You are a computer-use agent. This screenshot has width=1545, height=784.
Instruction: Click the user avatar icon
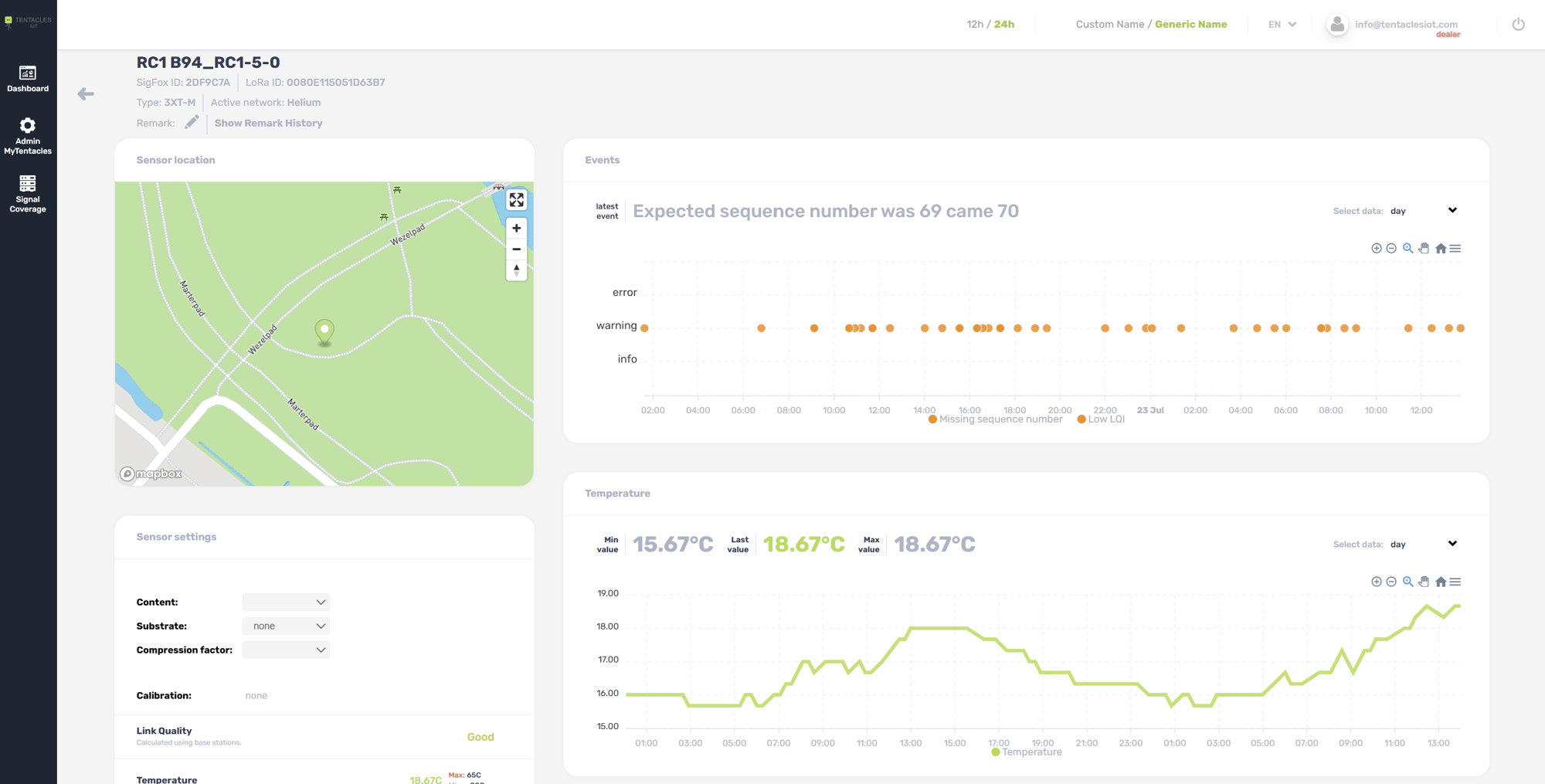click(1336, 25)
